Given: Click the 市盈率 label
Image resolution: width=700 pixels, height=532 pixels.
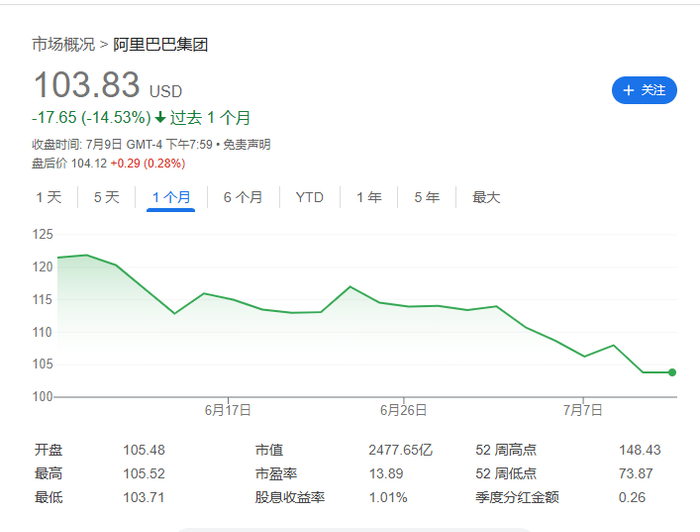Looking at the screenshot, I should (276, 474).
